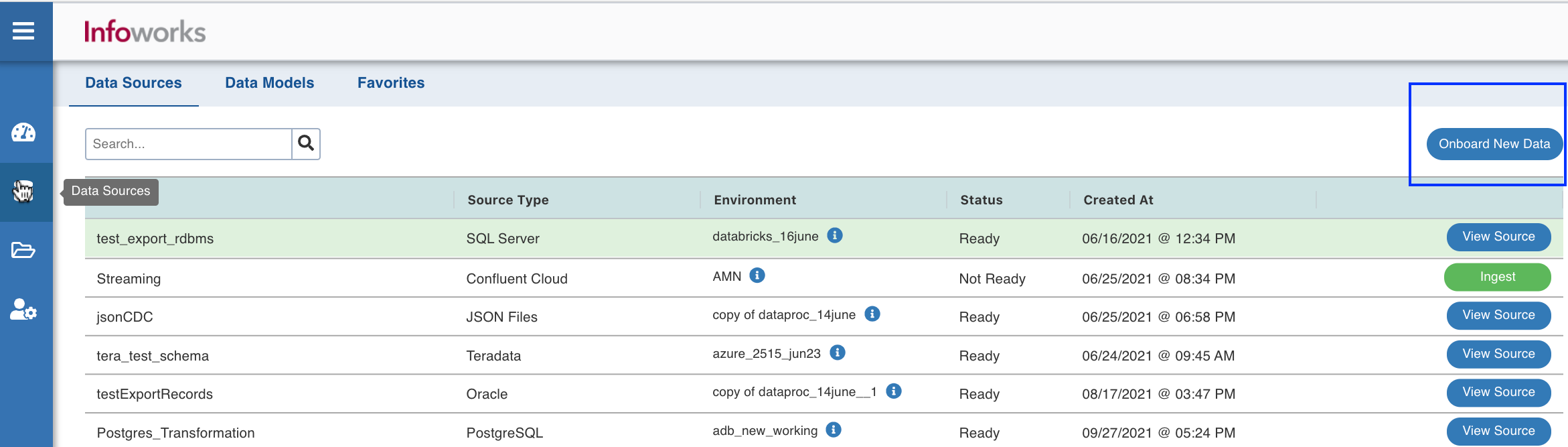1568x447 pixels.
Task: Click the Not Ready status cell
Action: (x=992, y=279)
